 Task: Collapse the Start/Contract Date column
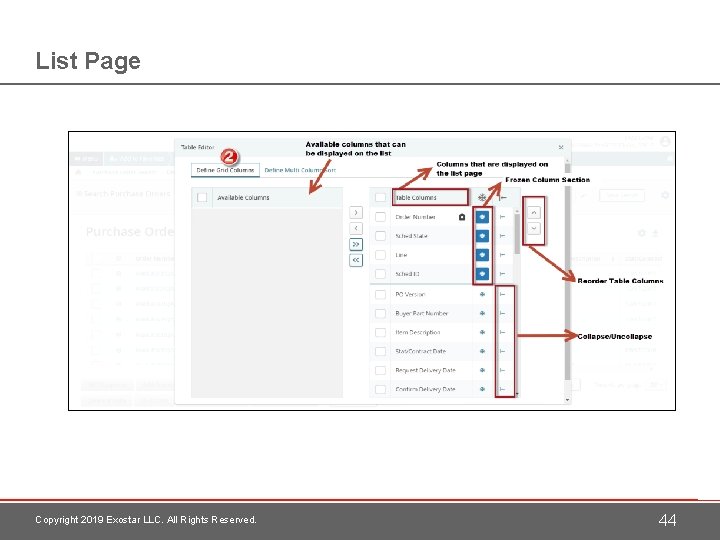(x=502, y=351)
